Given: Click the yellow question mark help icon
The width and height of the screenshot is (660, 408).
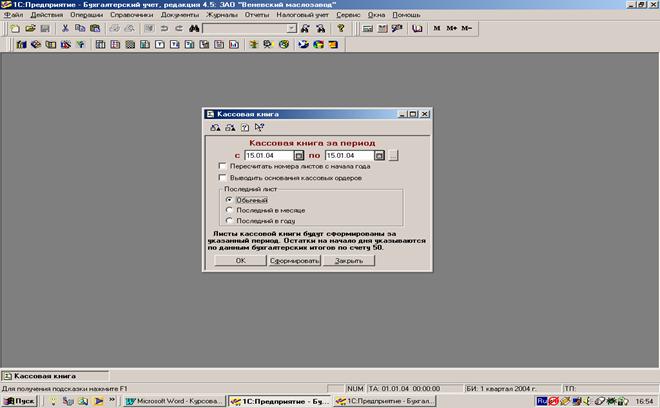Looking at the screenshot, I should coord(341,29).
